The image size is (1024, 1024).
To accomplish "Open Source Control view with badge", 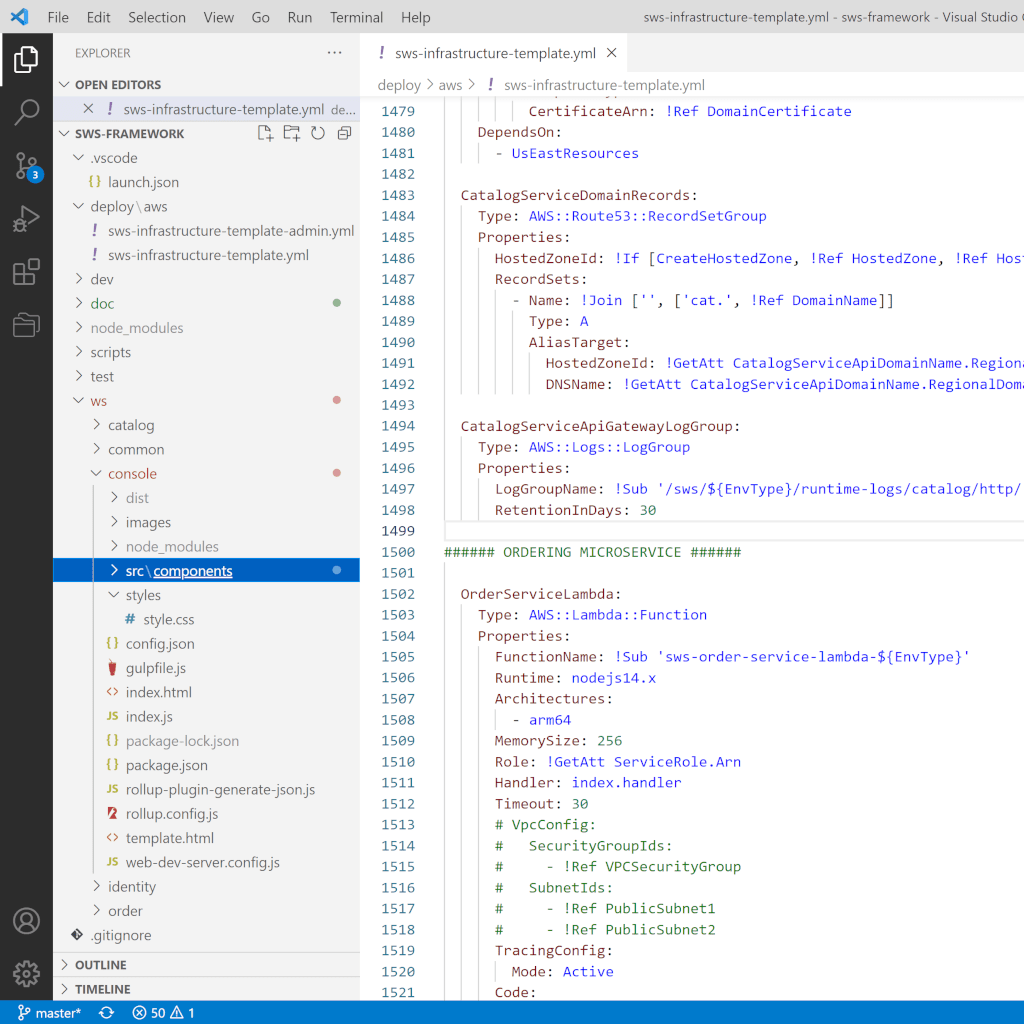I will [x=26, y=166].
